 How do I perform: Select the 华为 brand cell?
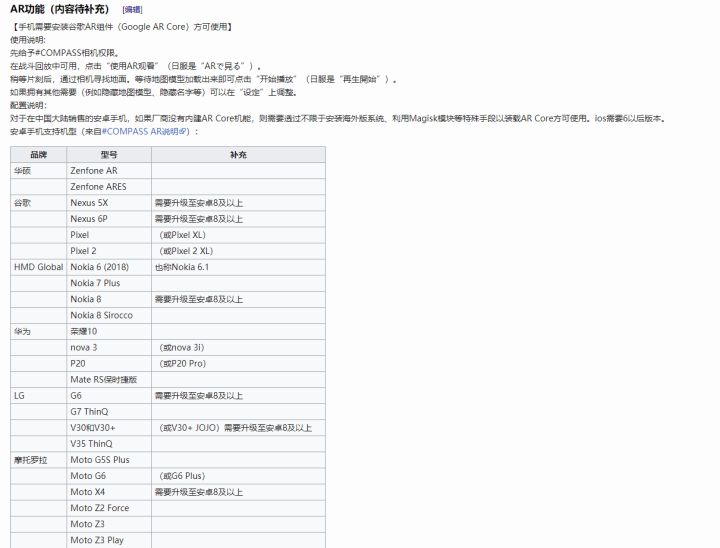(39, 332)
